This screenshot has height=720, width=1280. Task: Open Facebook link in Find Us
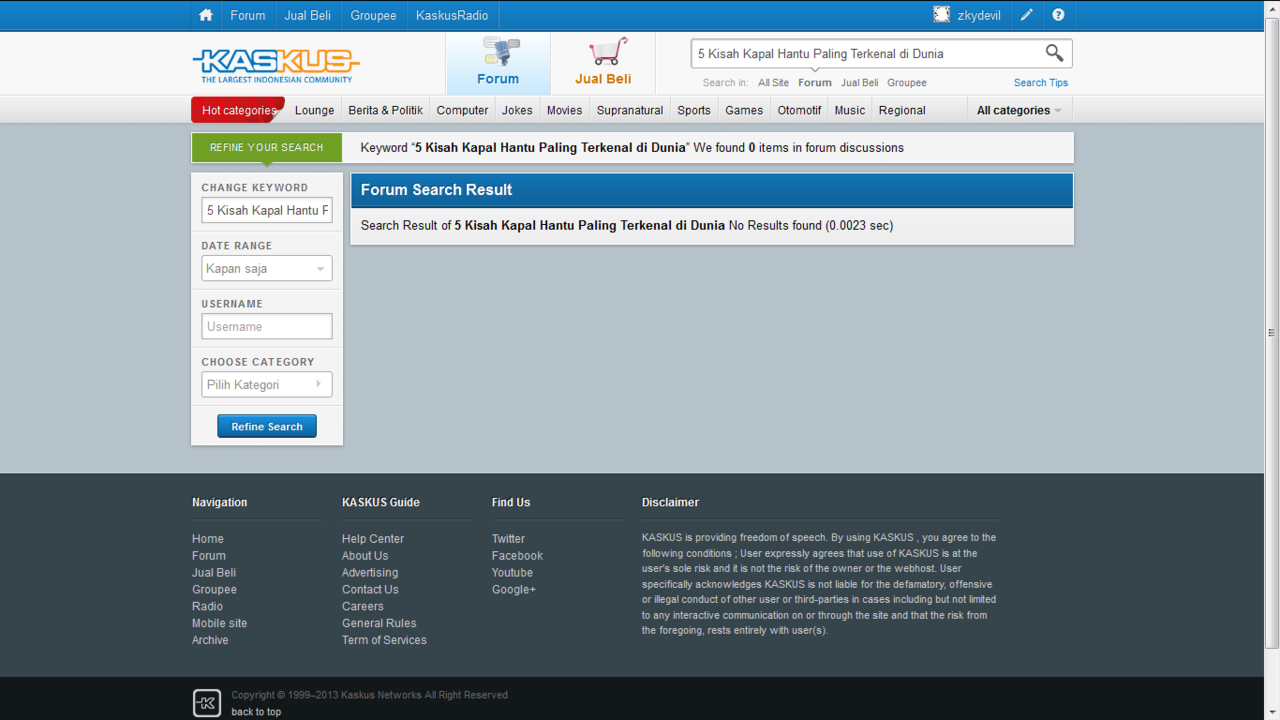point(517,556)
